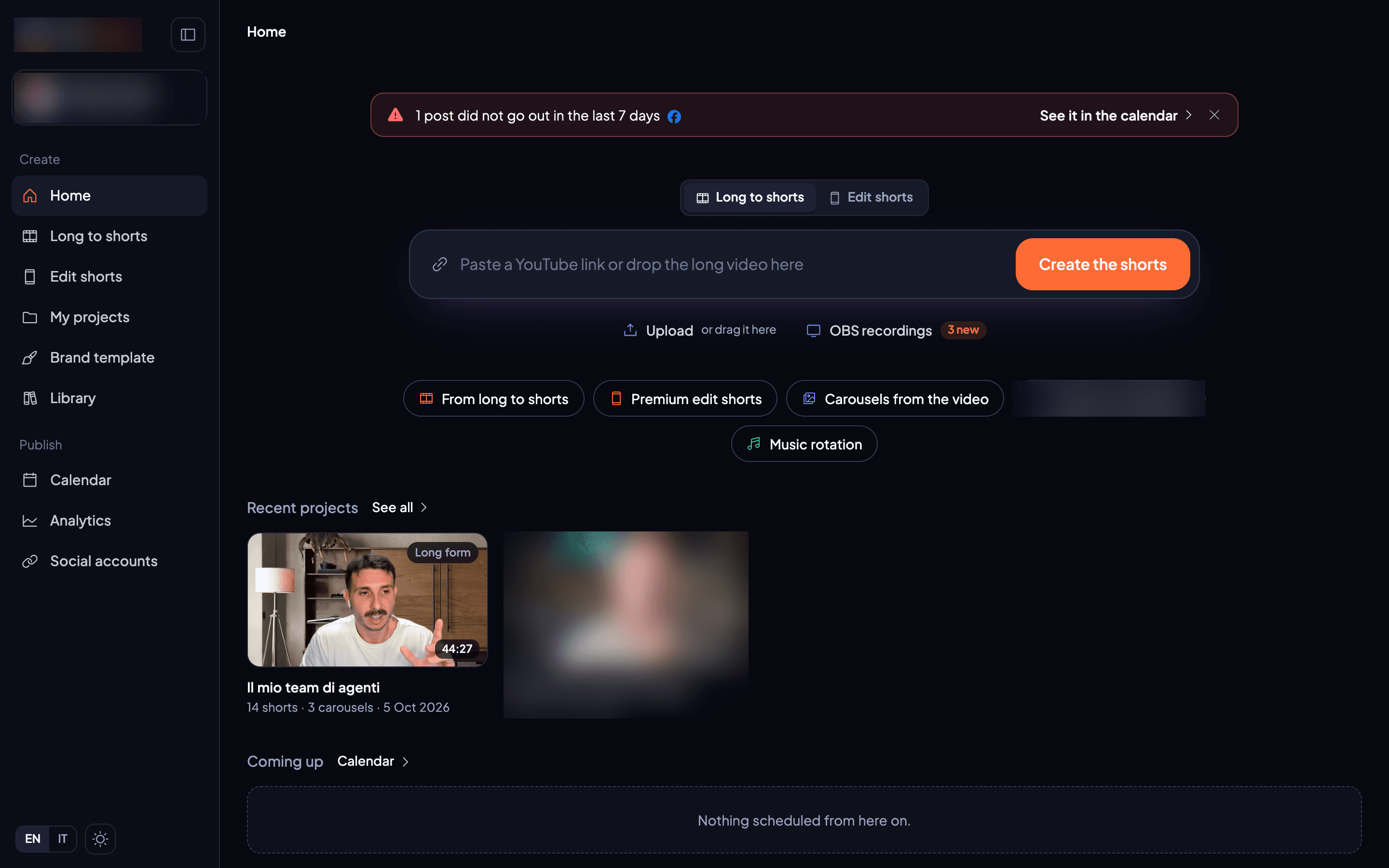Select the Edit shorts tab

[872, 198]
